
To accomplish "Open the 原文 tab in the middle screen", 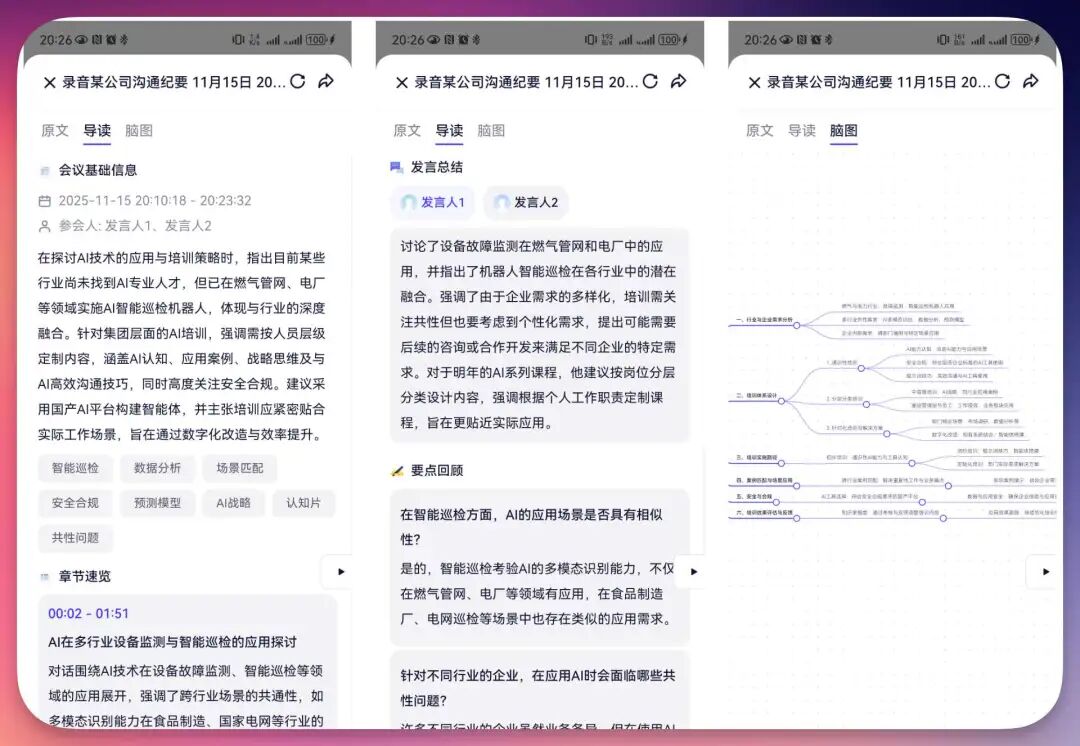I will (x=407, y=131).
